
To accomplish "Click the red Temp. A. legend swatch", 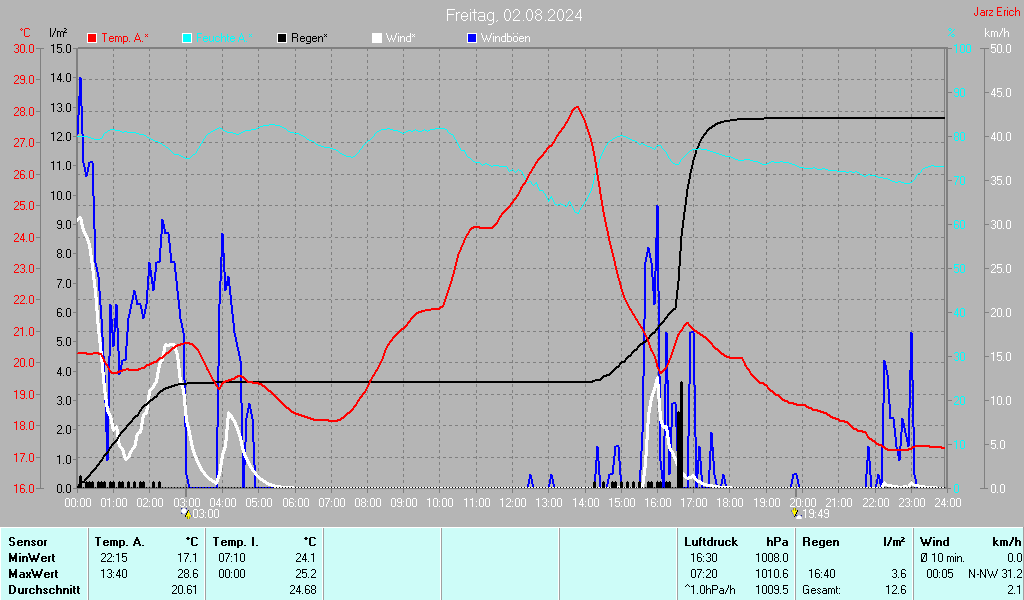I will (x=92, y=39).
